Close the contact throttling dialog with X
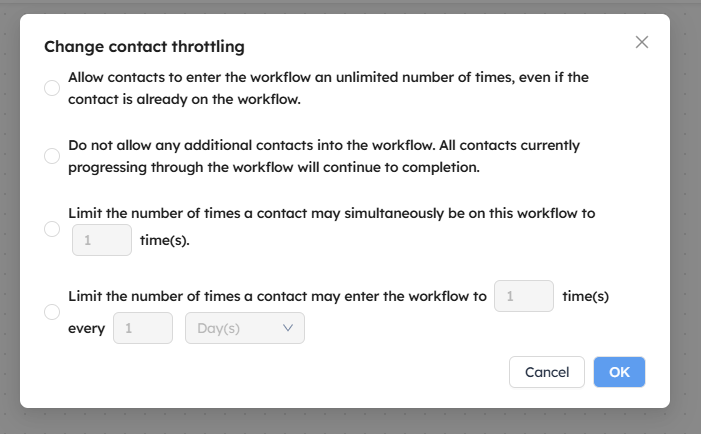Image resolution: width=701 pixels, height=434 pixels. coord(642,42)
